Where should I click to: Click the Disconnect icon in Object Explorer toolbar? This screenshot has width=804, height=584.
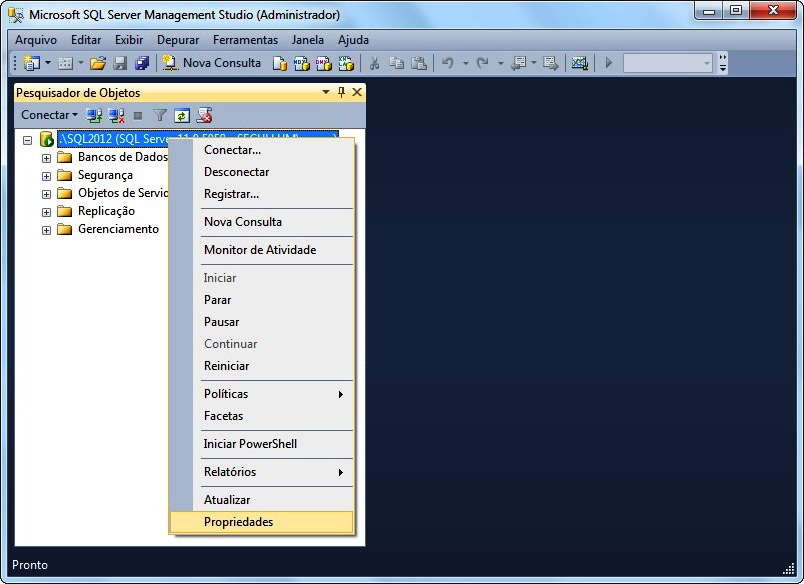(116, 116)
